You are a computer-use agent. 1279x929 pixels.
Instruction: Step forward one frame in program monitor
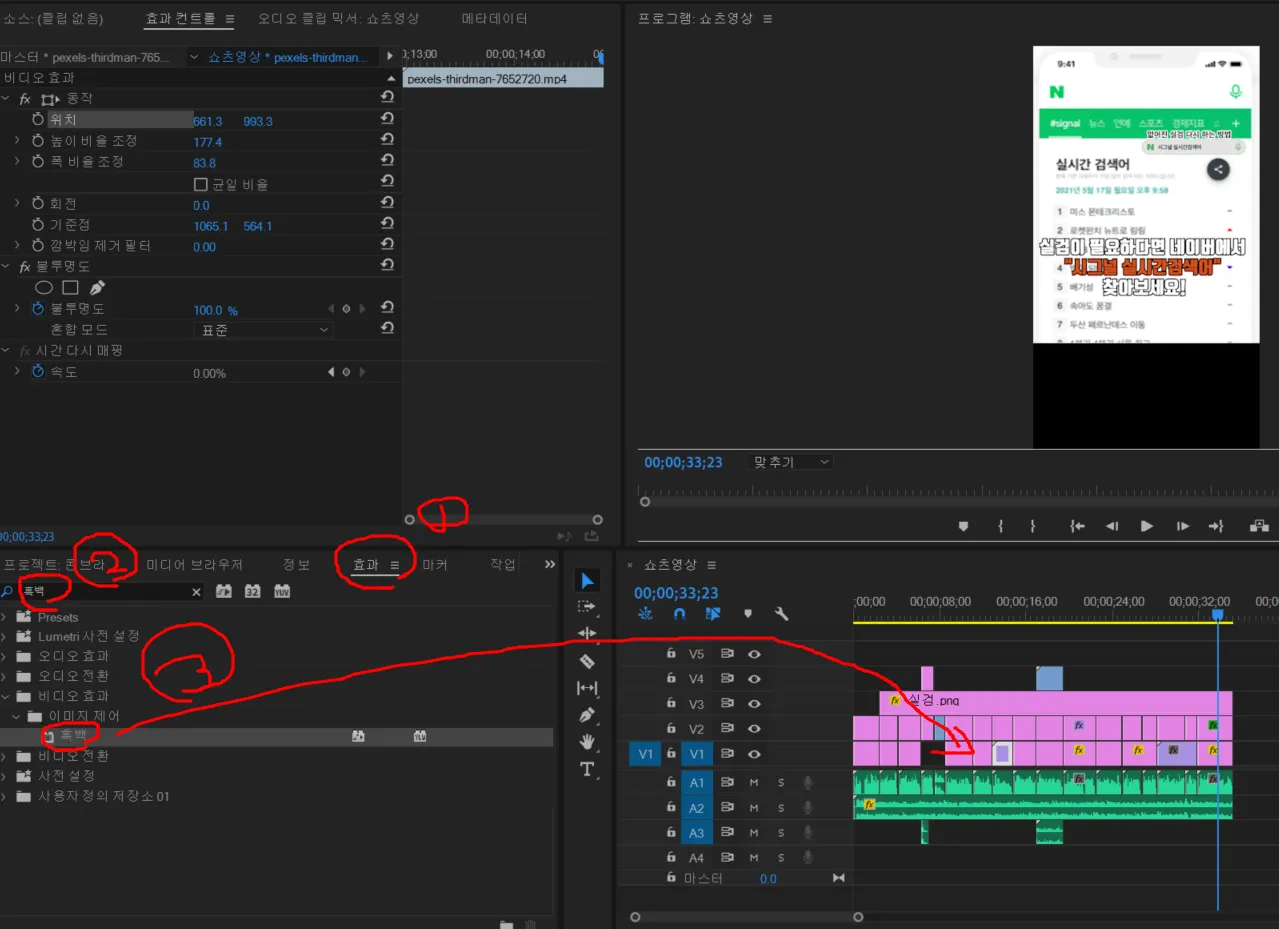[x=1183, y=526]
